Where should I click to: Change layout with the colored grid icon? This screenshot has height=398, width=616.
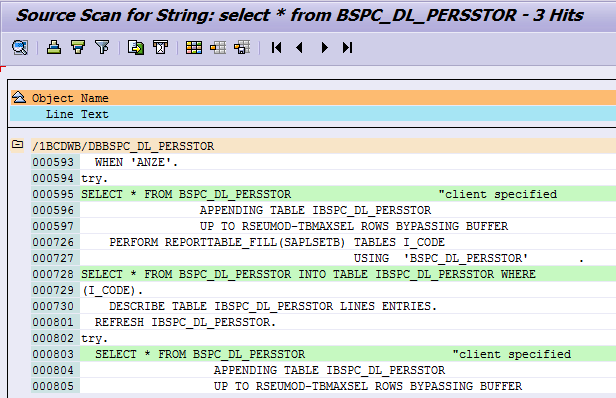194,48
